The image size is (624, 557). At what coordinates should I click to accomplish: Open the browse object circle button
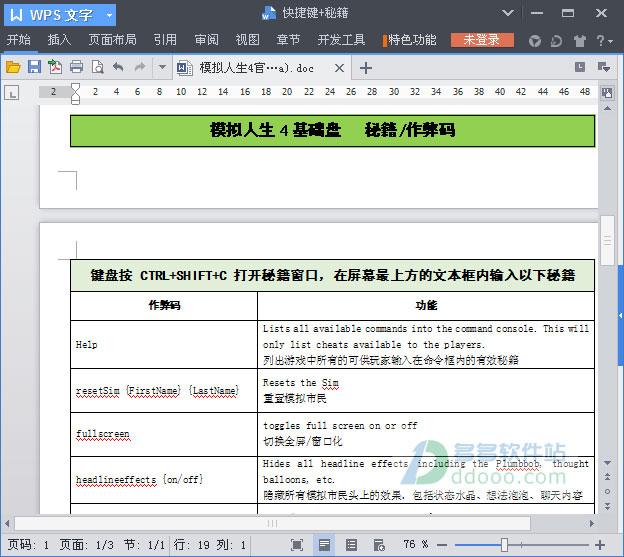coord(607,491)
